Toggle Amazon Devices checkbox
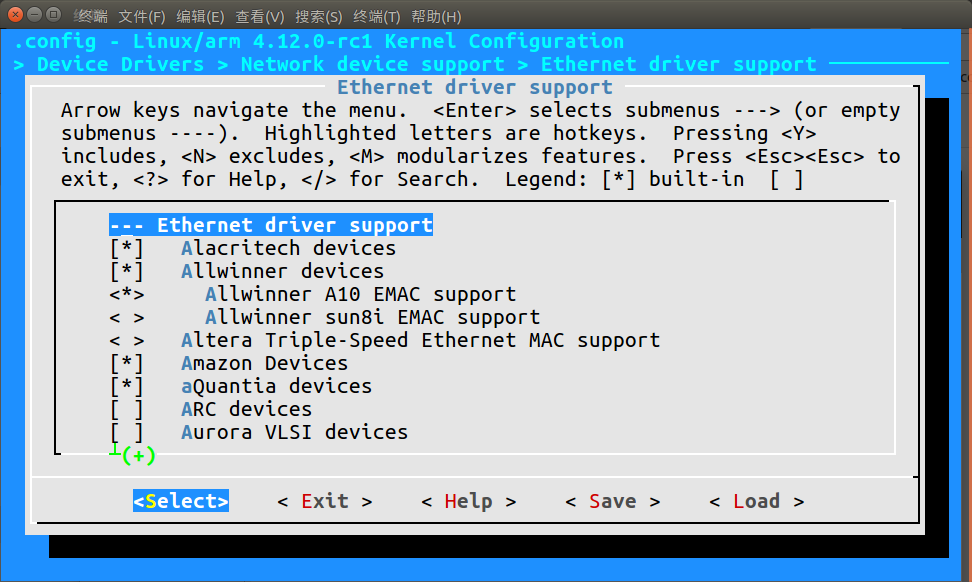The width and height of the screenshot is (972, 582). [x=126, y=363]
